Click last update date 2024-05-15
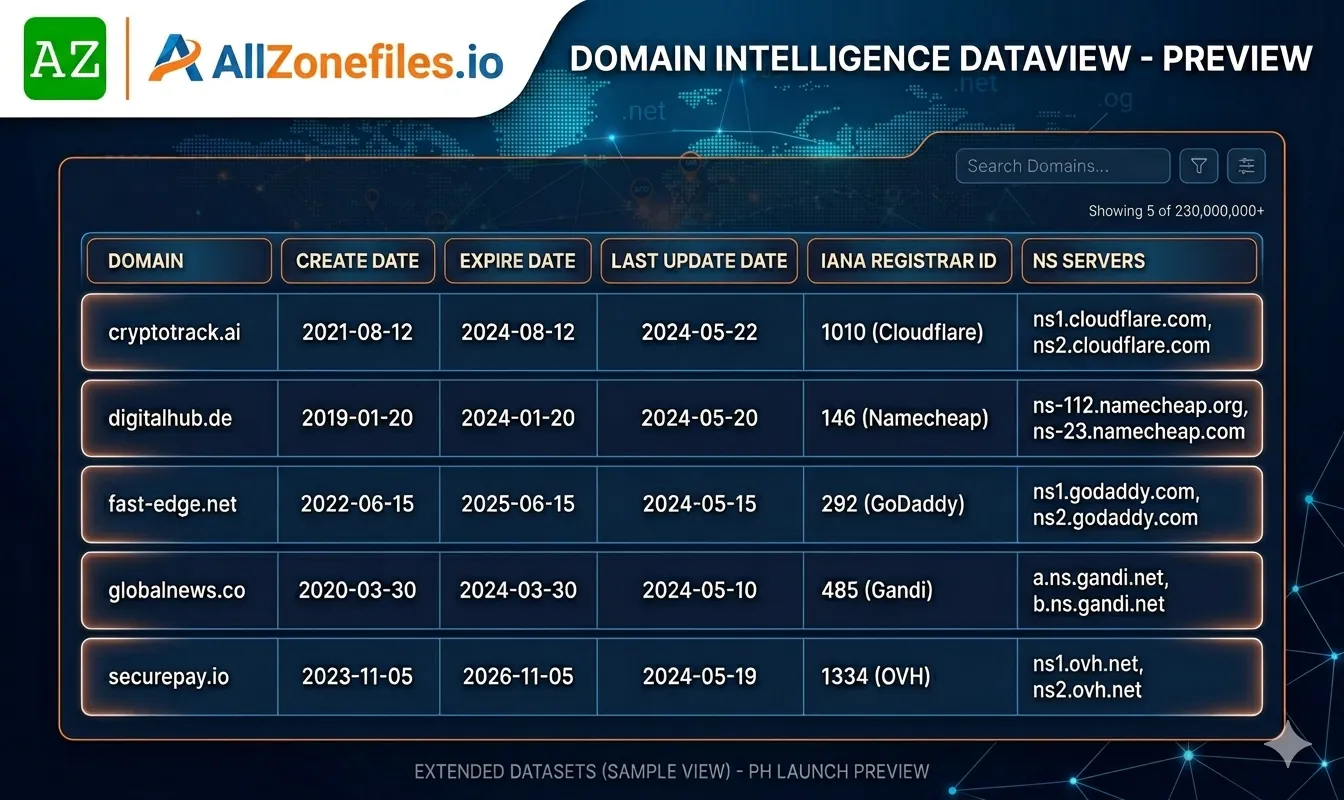 699,504
